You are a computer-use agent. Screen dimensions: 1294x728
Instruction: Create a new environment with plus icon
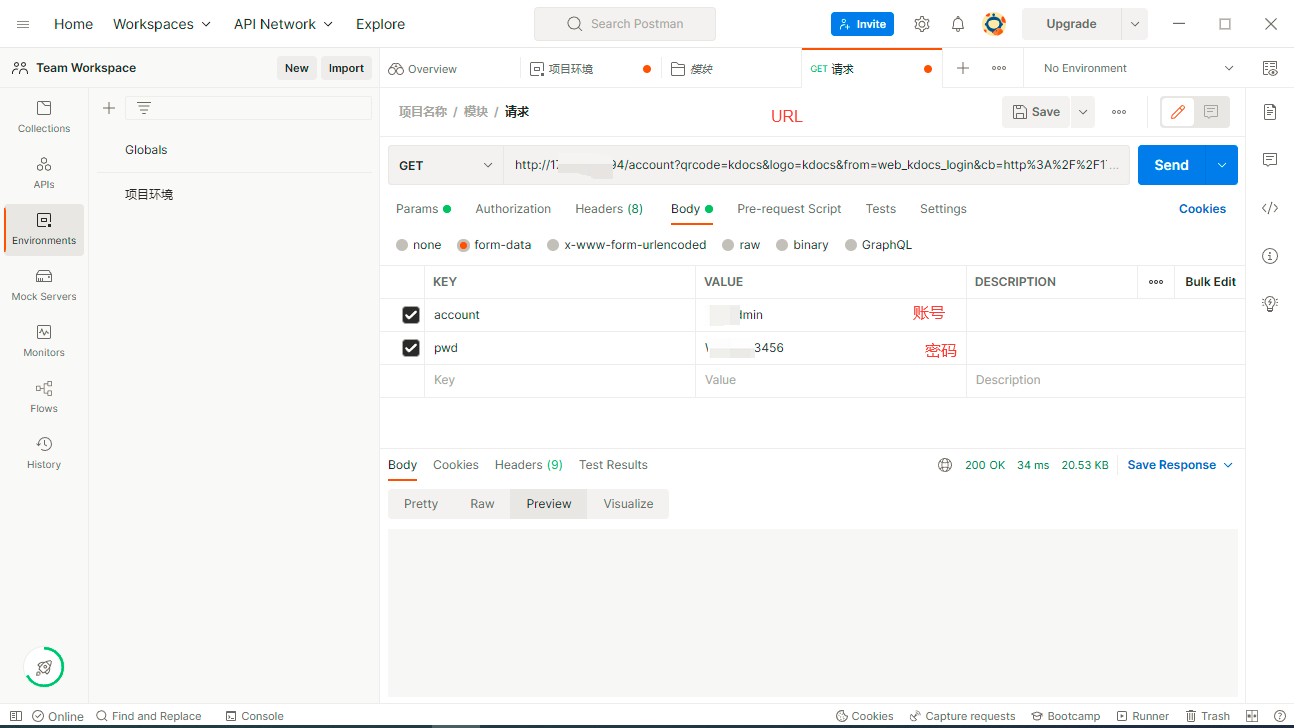click(x=109, y=108)
